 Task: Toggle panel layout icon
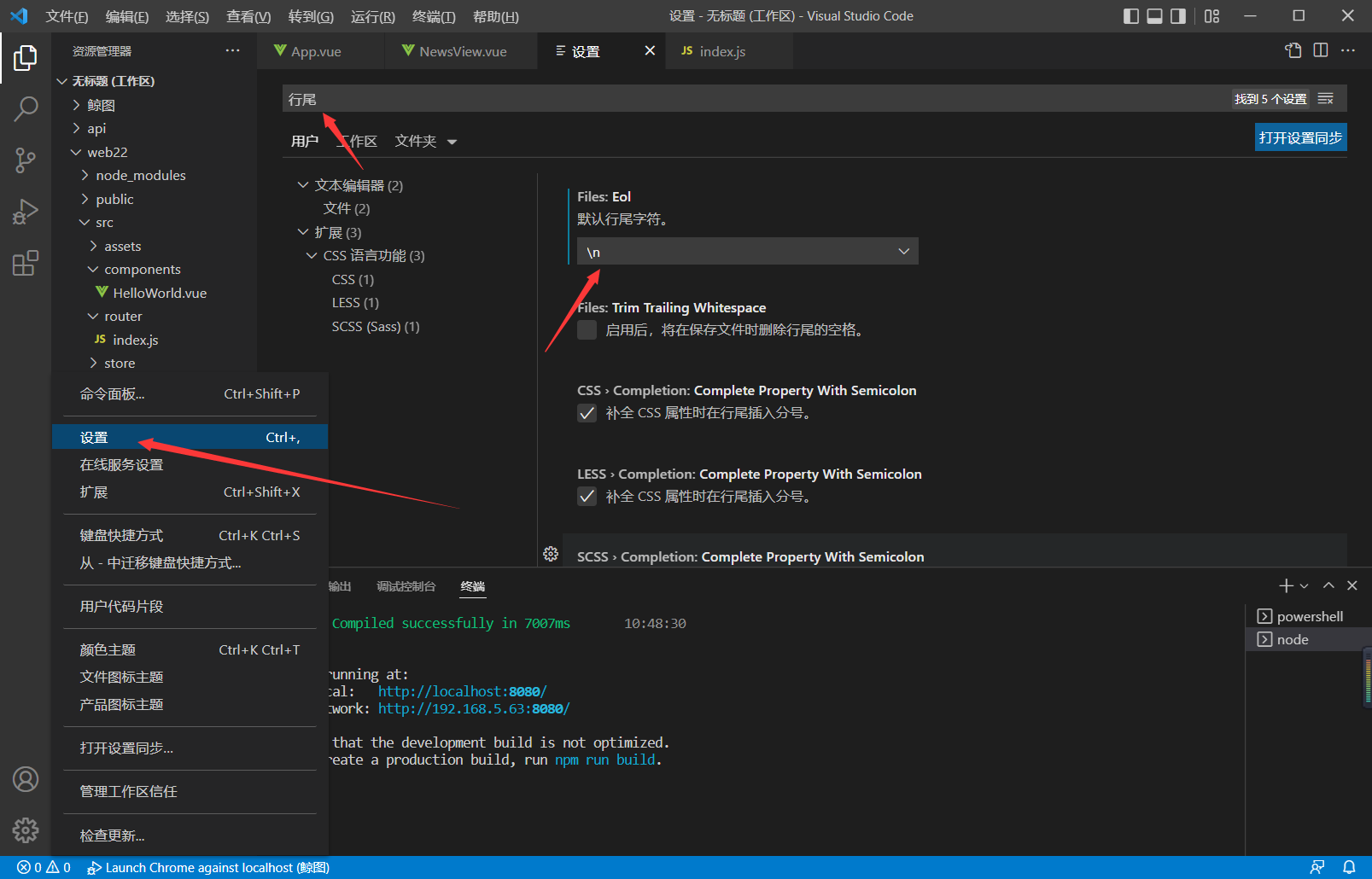[x=1154, y=16]
